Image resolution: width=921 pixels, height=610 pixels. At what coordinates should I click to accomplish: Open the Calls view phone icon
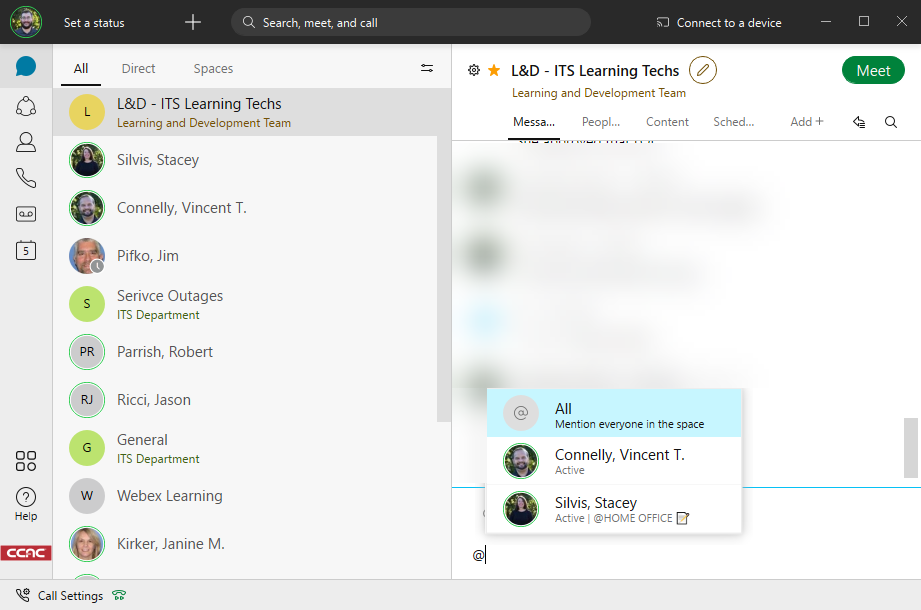click(26, 177)
